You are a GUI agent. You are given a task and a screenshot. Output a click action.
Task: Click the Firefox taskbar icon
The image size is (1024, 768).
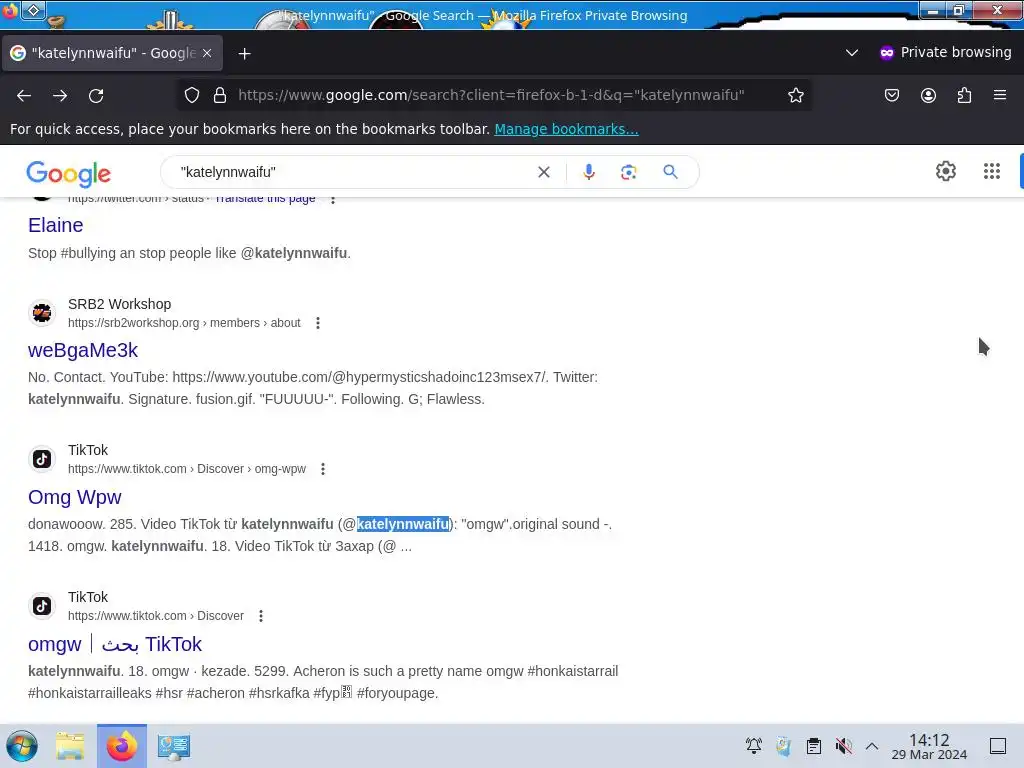122,746
